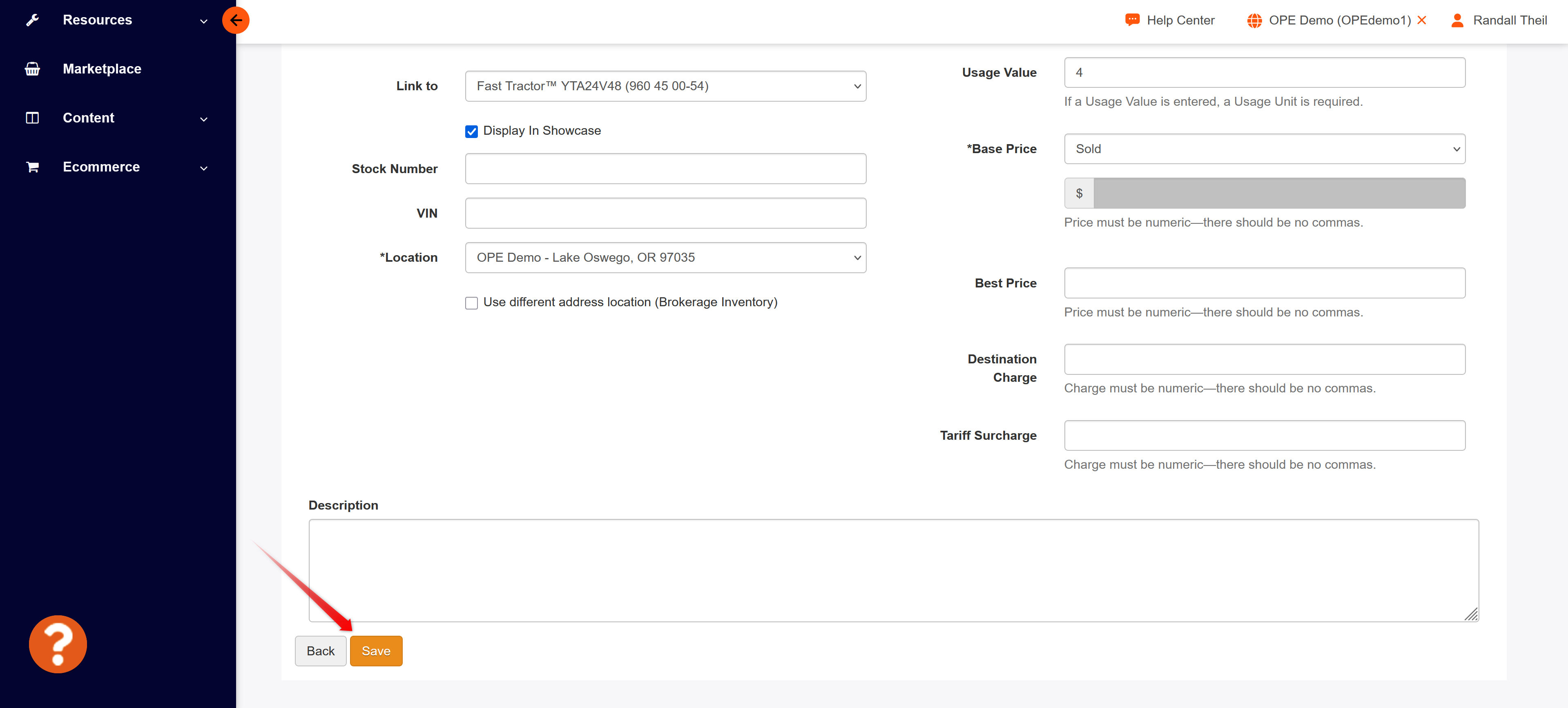Click into the Stock Number field
This screenshot has height=708, width=1568.
[665, 169]
